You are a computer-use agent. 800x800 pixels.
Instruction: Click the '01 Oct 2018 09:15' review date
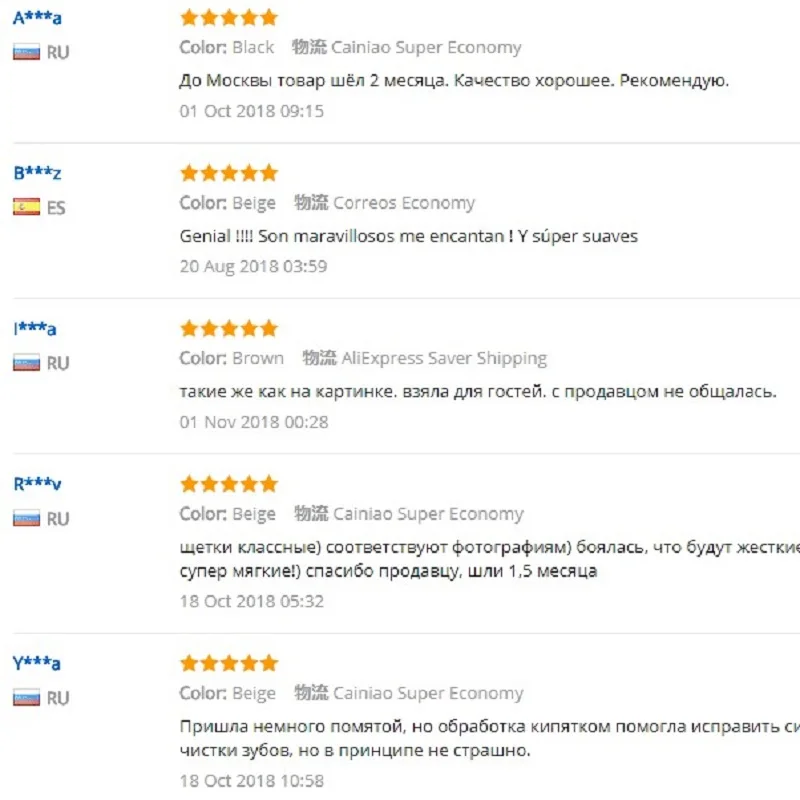click(x=252, y=111)
